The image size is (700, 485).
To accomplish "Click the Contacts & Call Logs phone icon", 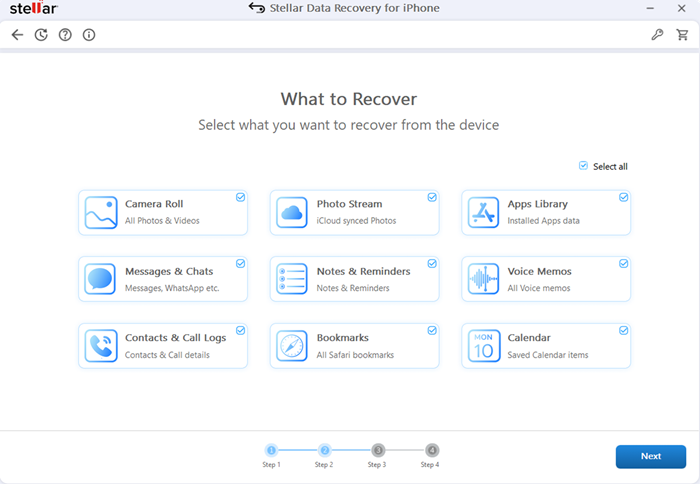I will pos(101,346).
